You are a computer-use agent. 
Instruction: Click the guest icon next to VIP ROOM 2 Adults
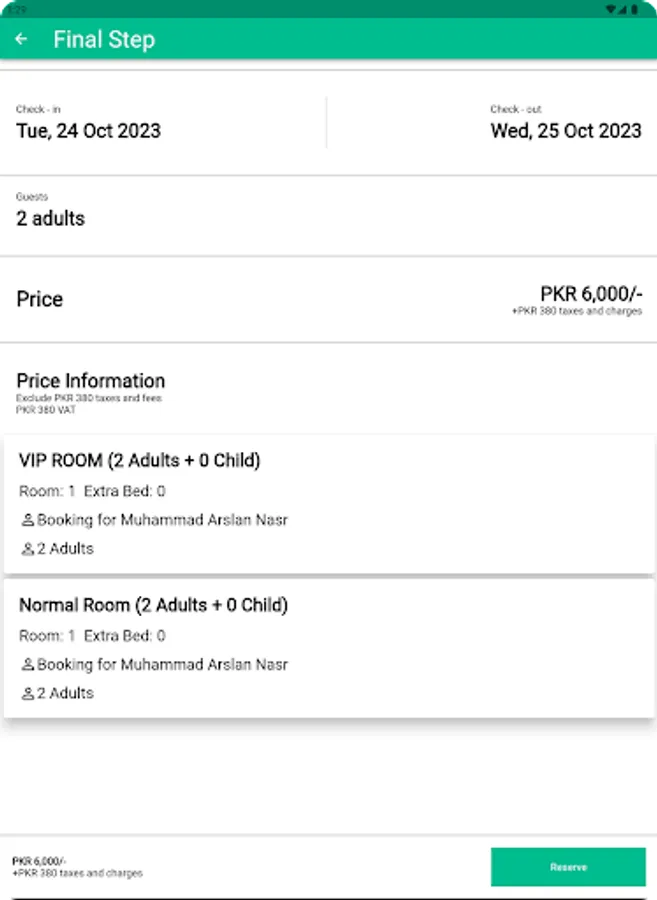tap(27, 548)
